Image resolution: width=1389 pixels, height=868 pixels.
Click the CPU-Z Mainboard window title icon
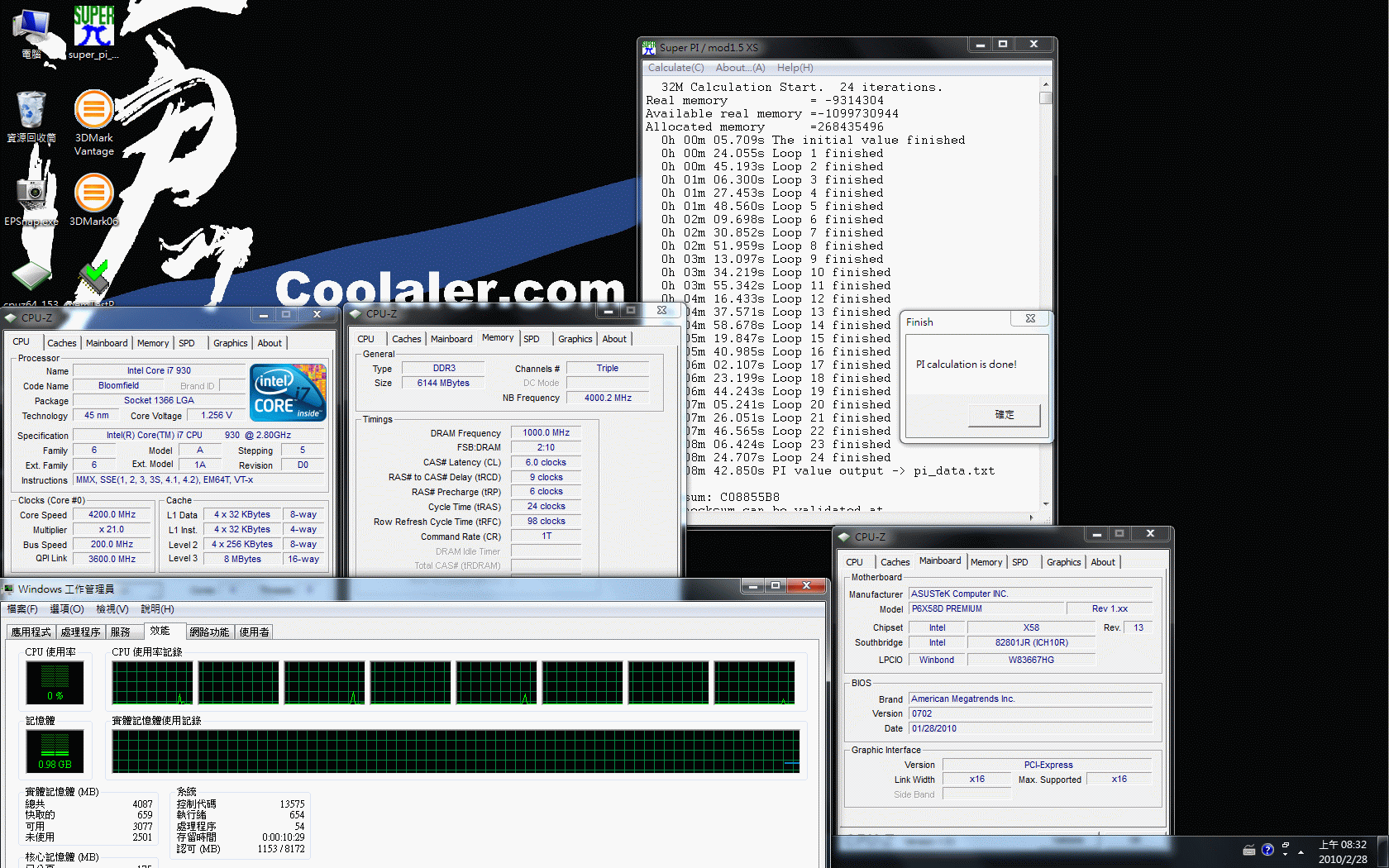tap(844, 537)
